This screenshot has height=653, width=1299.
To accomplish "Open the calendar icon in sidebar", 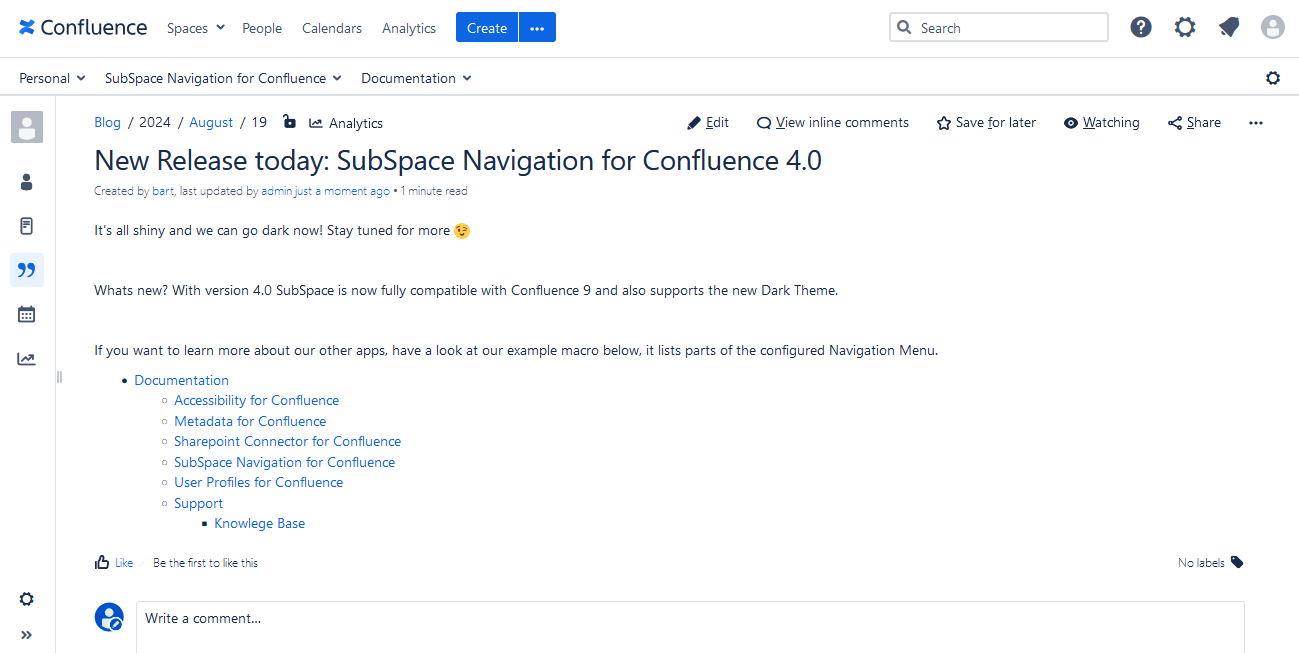I will 27,314.
